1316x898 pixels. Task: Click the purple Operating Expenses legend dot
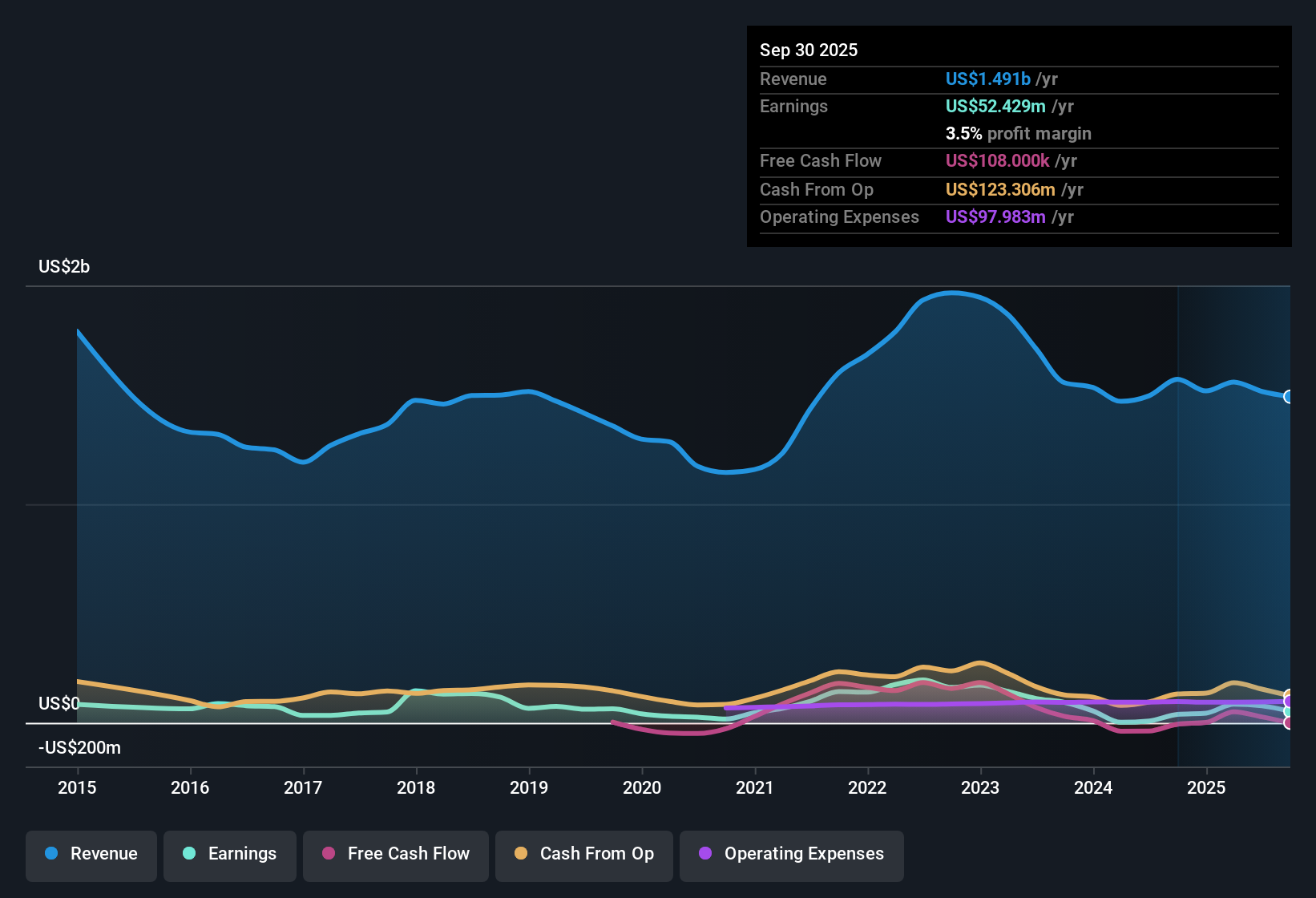pos(705,854)
